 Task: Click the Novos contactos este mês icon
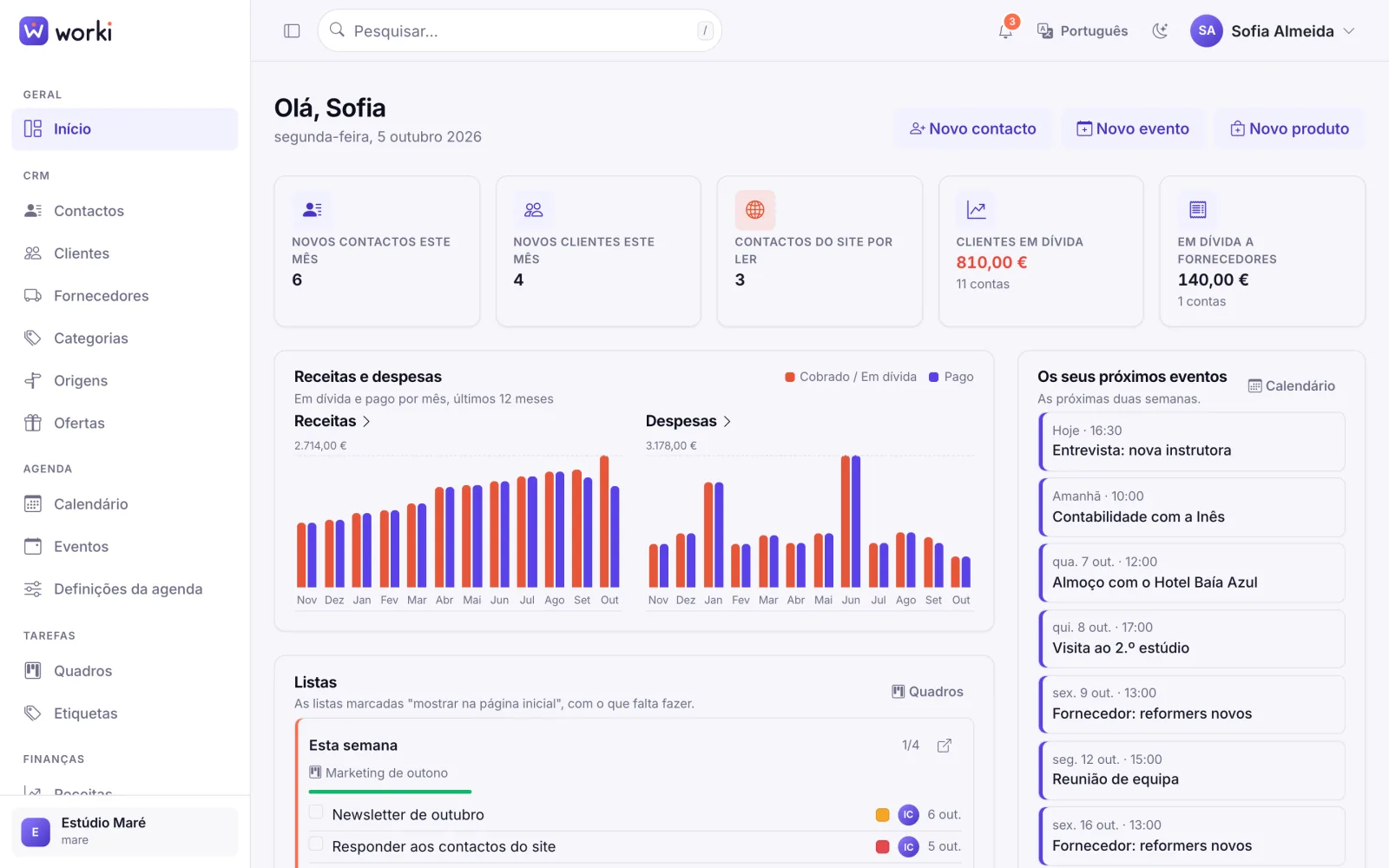point(313,209)
